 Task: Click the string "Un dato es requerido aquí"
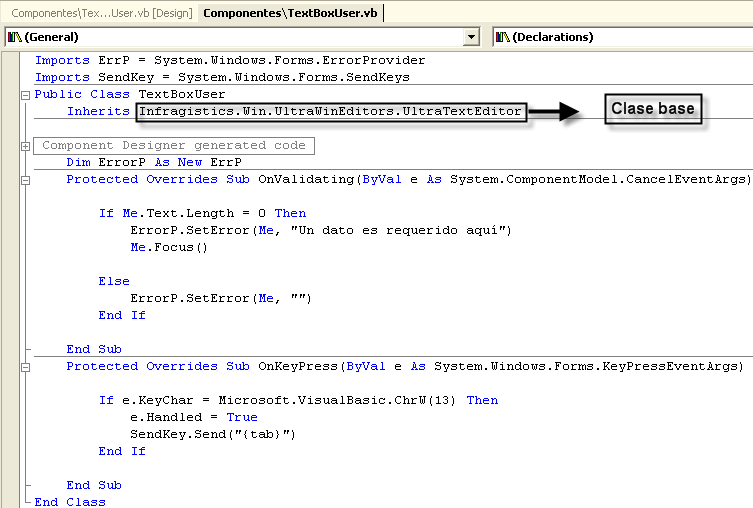(x=398, y=230)
